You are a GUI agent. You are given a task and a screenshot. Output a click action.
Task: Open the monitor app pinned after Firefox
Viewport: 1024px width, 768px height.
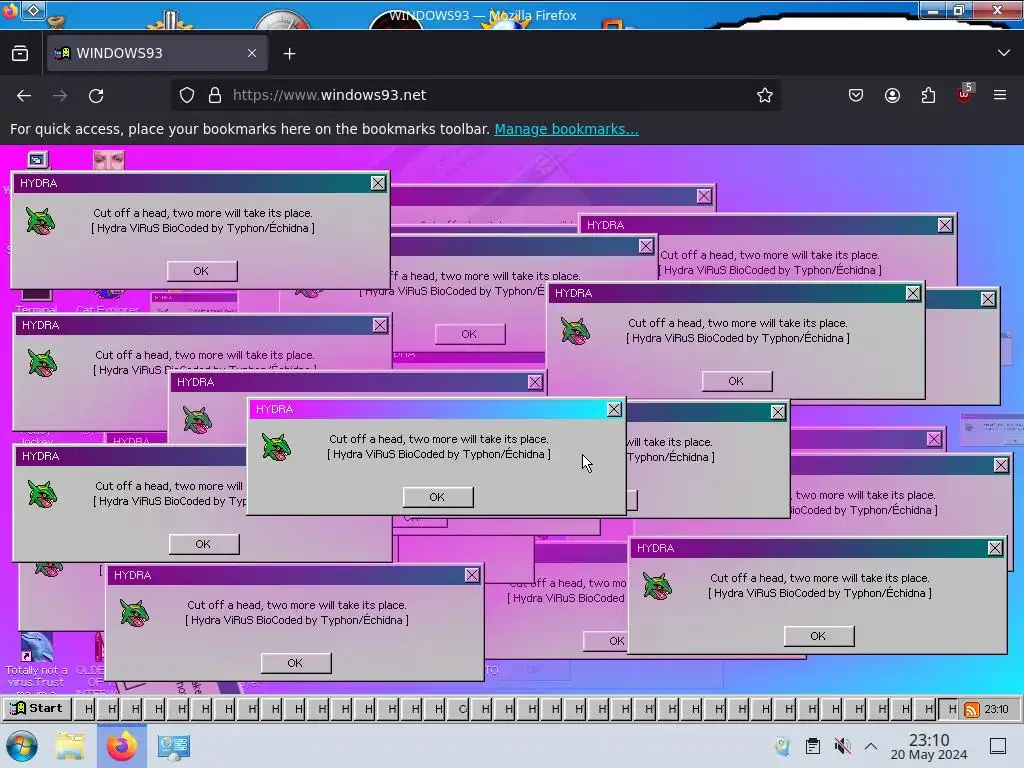(x=174, y=746)
